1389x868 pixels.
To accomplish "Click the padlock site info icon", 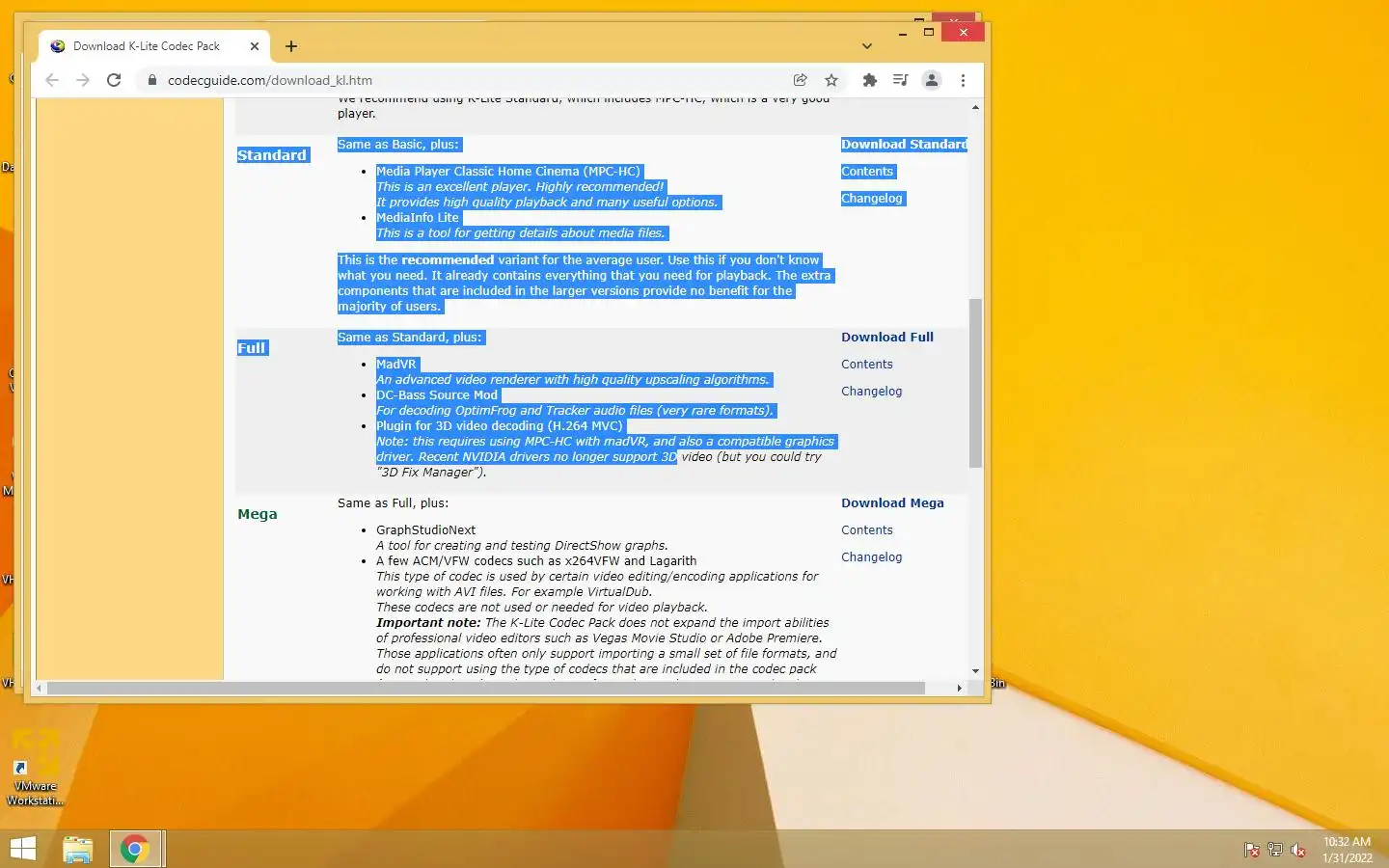I will point(151,80).
